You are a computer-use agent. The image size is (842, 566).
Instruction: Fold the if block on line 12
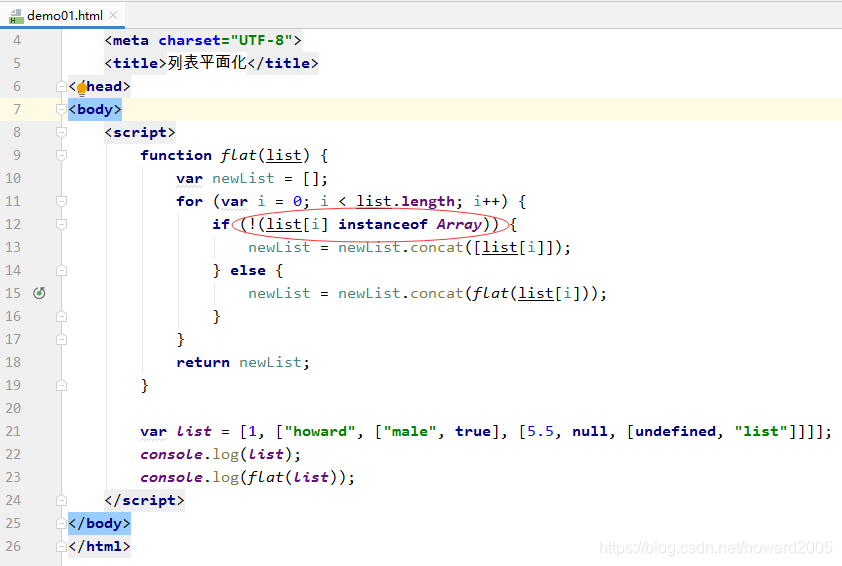point(61,224)
